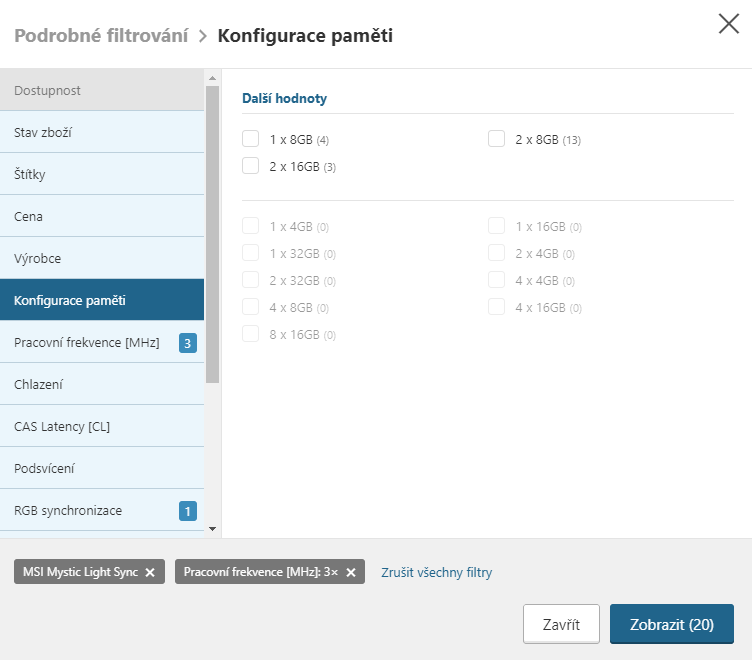Image resolution: width=752 pixels, height=660 pixels.
Task: Open the Dostupnost filter category
Action: point(102,90)
